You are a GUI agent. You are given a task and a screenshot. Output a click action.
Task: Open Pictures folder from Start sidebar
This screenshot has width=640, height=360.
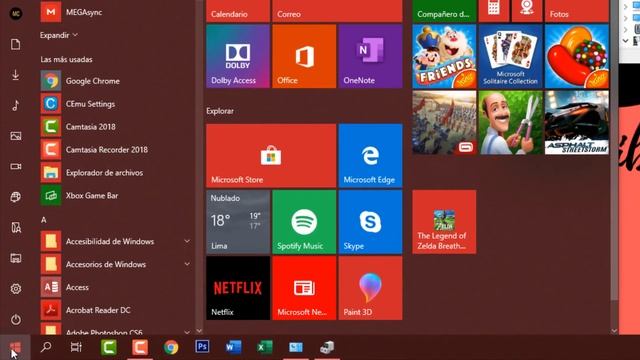(16, 136)
